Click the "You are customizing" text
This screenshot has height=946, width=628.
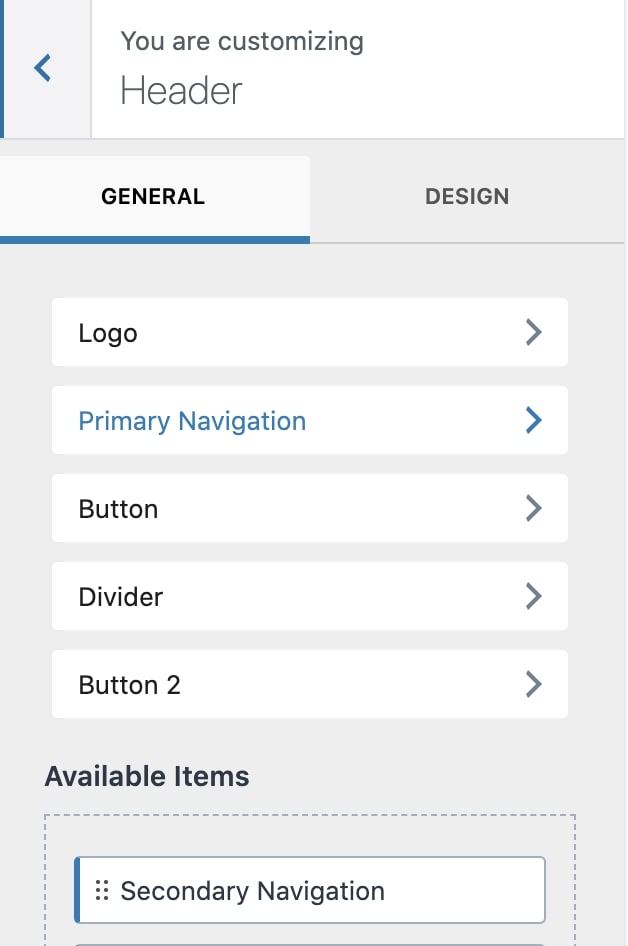pyautogui.click(x=242, y=42)
